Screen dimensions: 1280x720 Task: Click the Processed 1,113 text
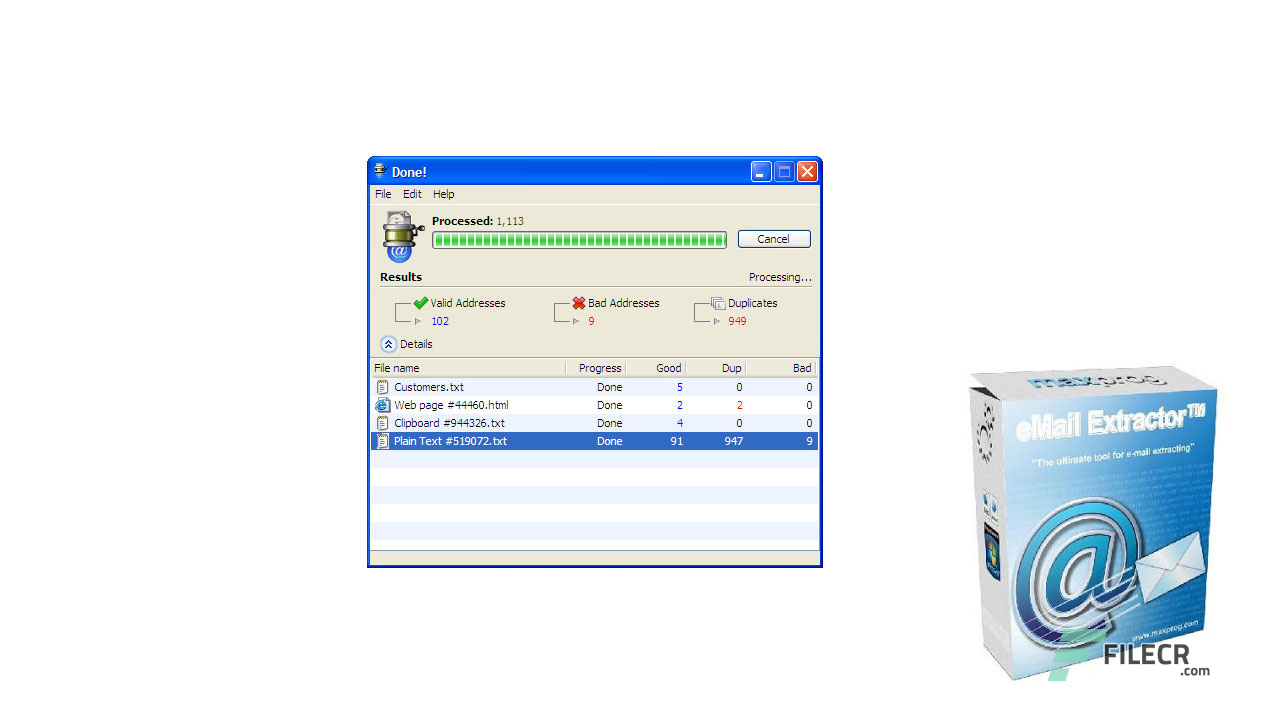coord(478,221)
